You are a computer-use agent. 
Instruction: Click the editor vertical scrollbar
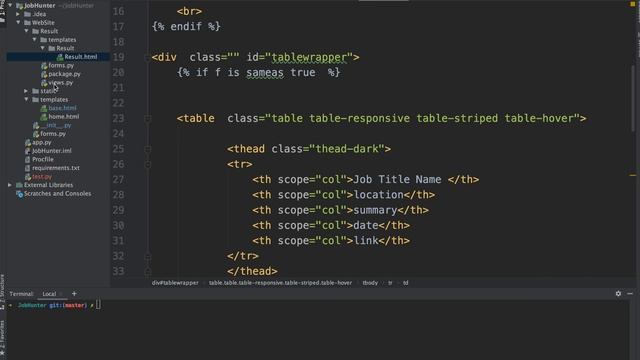point(633,98)
